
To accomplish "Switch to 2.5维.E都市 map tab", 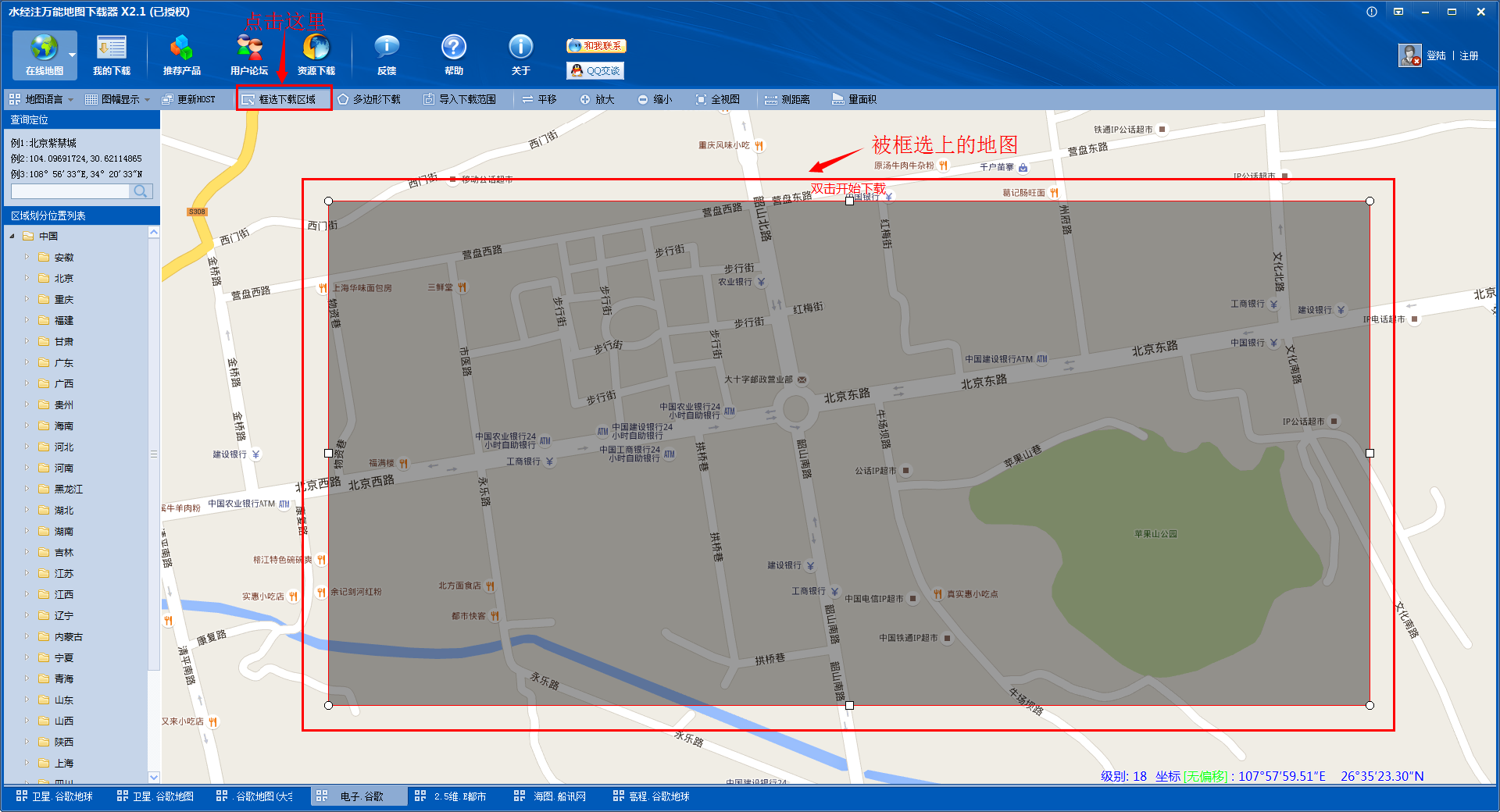I will [451, 796].
